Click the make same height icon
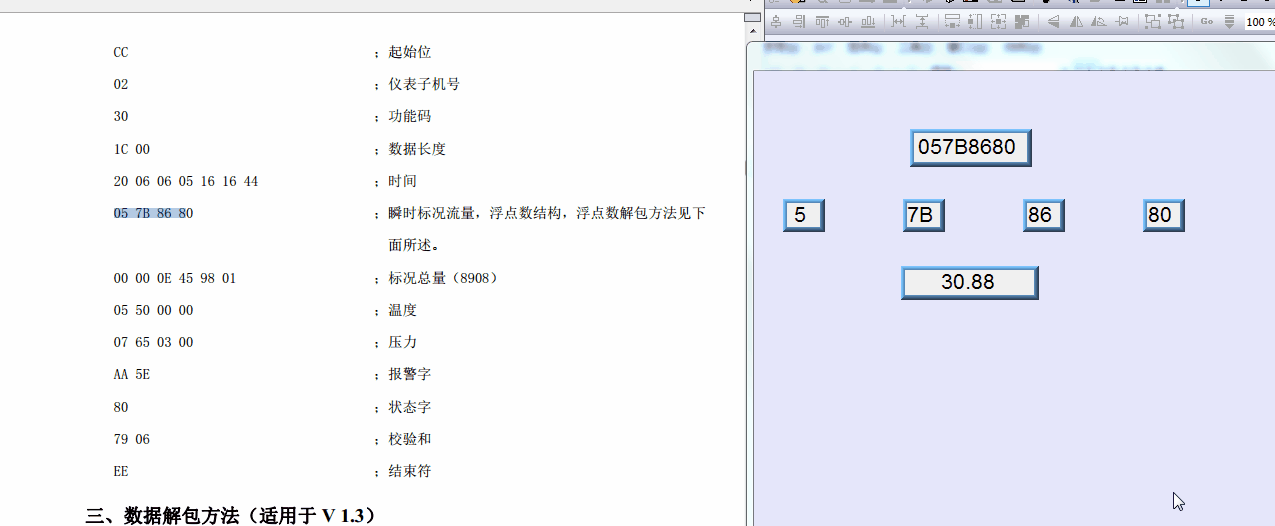Image resolution: width=1275 pixels, height=526 pixels. [x=975, y=21]
